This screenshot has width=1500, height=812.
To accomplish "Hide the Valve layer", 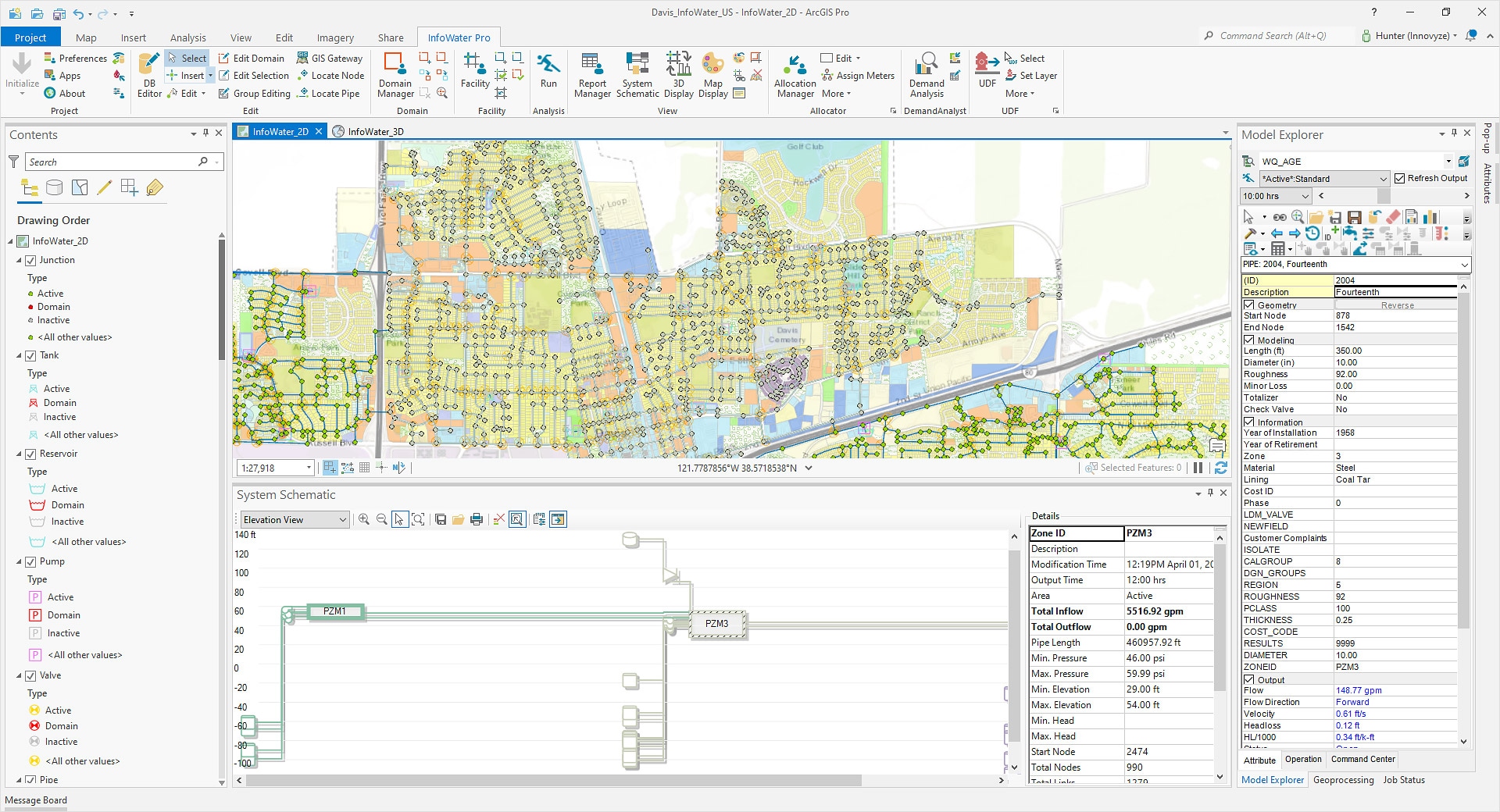I will pos(31,676).
